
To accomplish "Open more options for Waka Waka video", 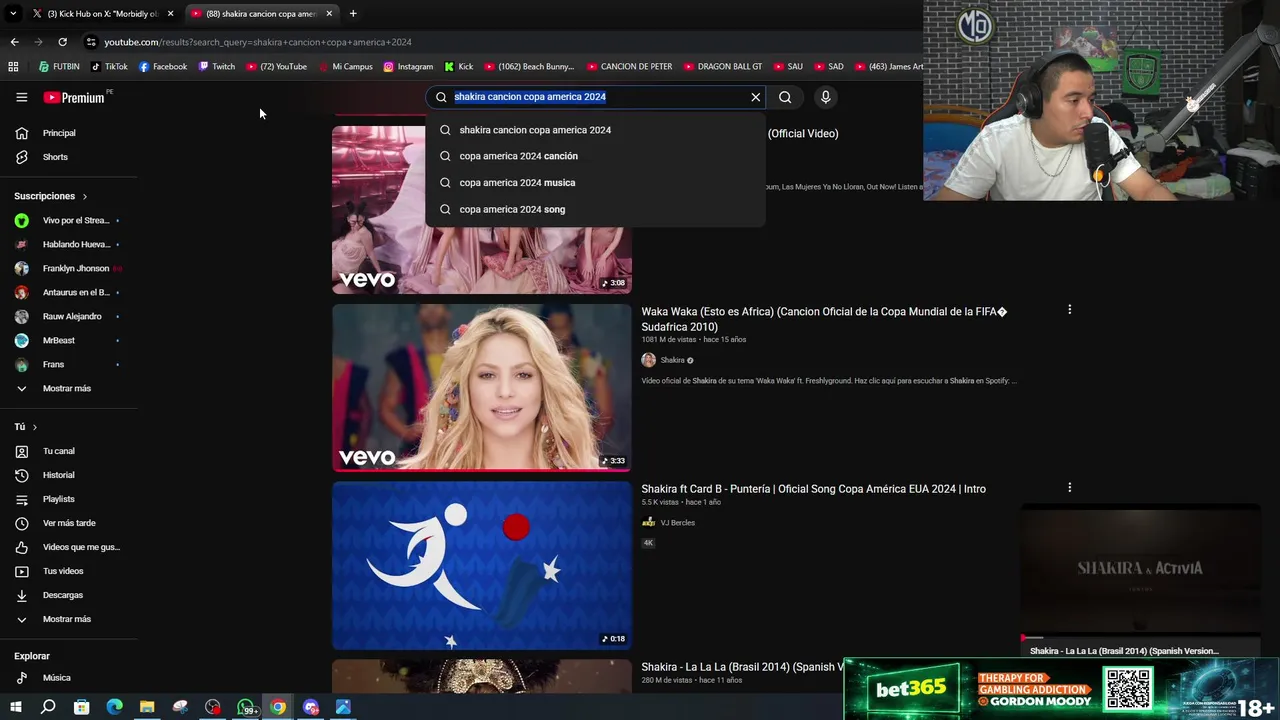I will coord(1069,310).
